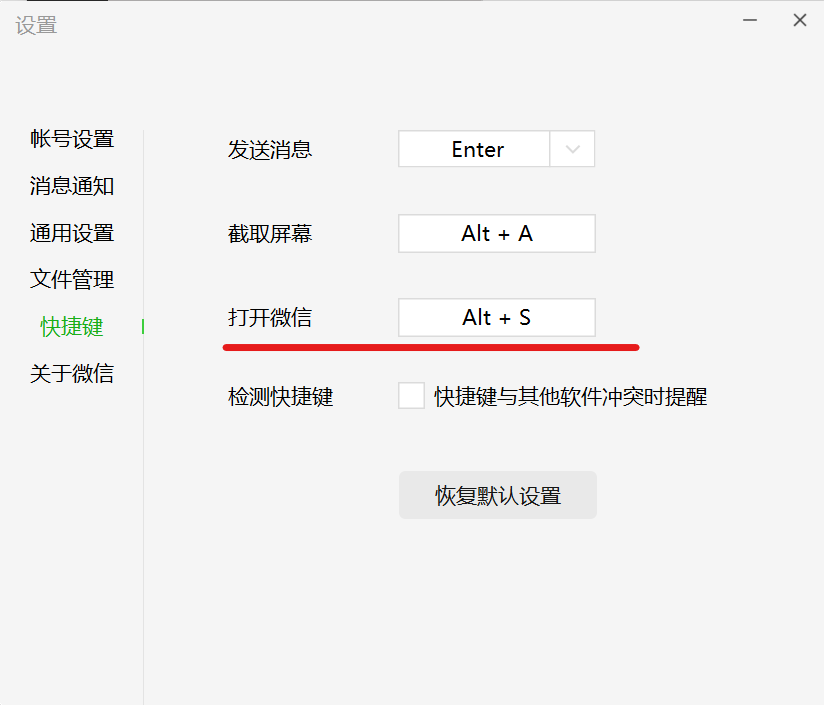Image resolution: width=824 pixels, height=705 pixels.
Task: Open the 关于微信 section
Action: 72,374
